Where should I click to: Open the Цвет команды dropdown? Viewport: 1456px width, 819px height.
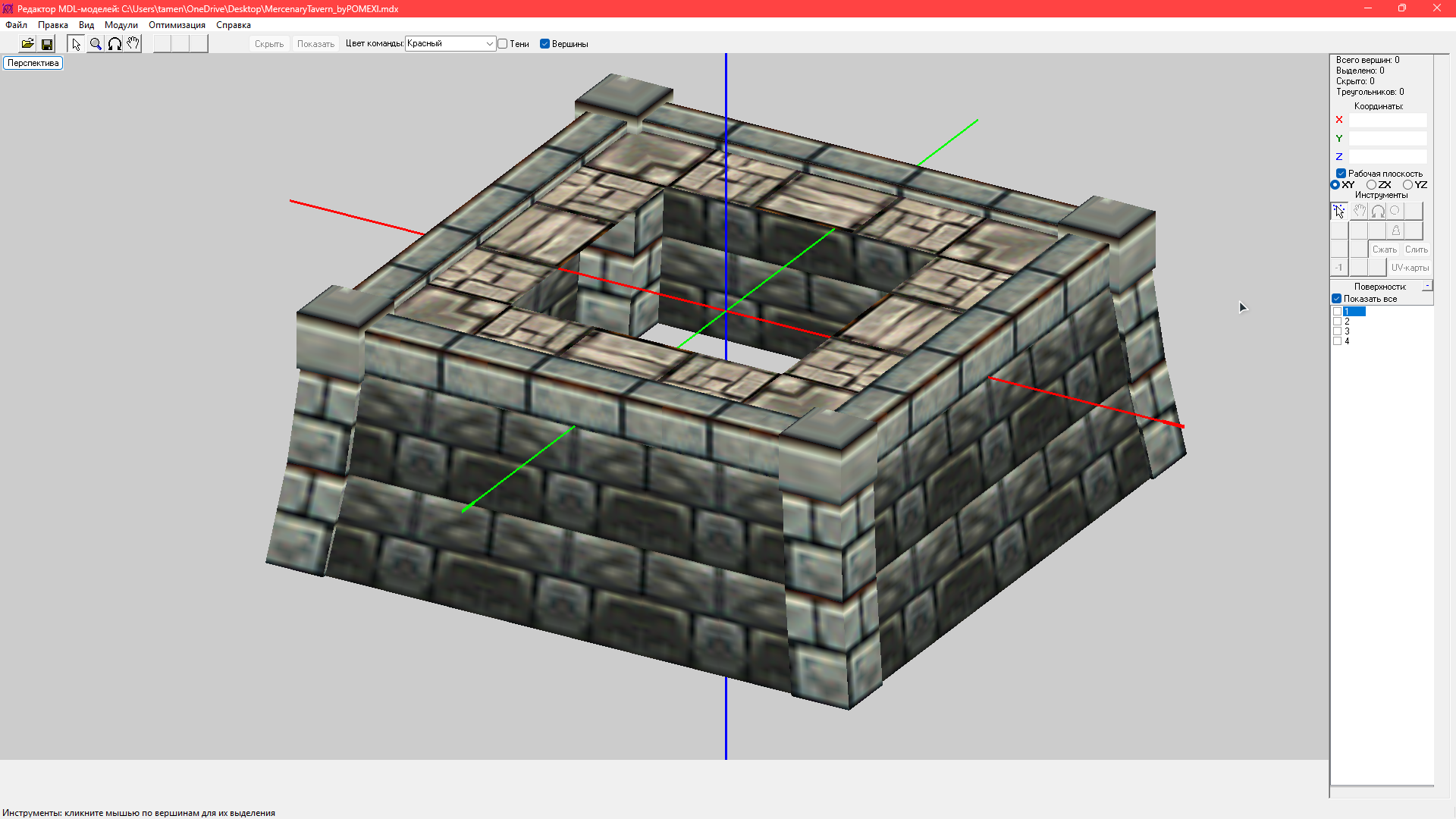450,44
